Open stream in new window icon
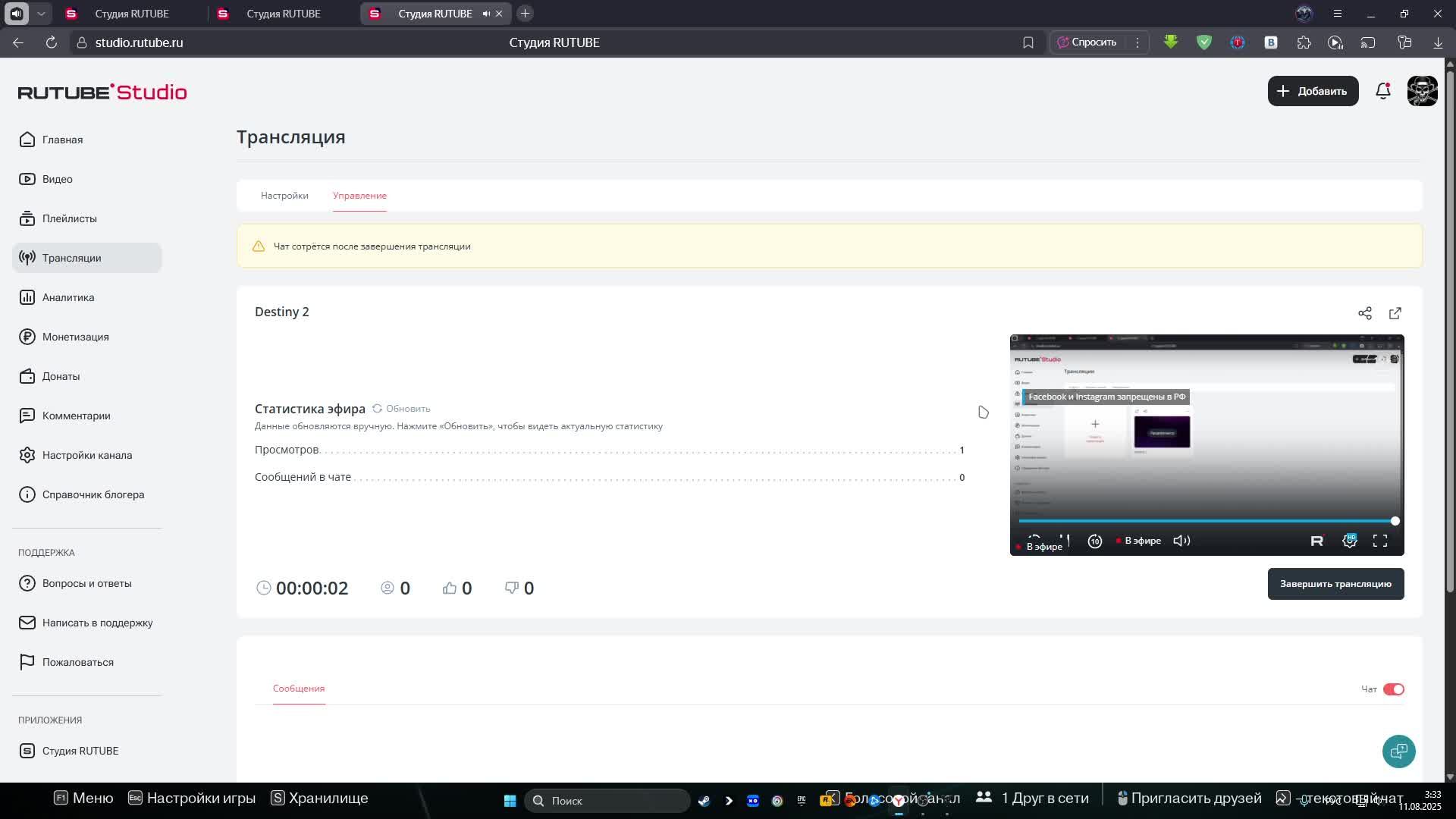 point(1395,313)
